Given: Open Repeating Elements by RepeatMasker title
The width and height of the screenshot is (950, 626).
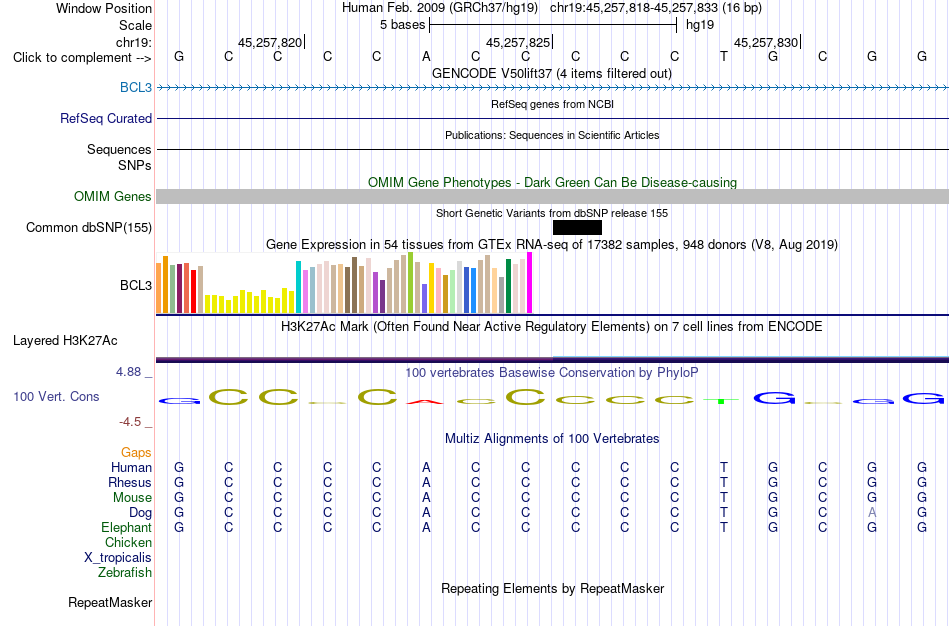Looking at the screenshot, I should (553, 589).
